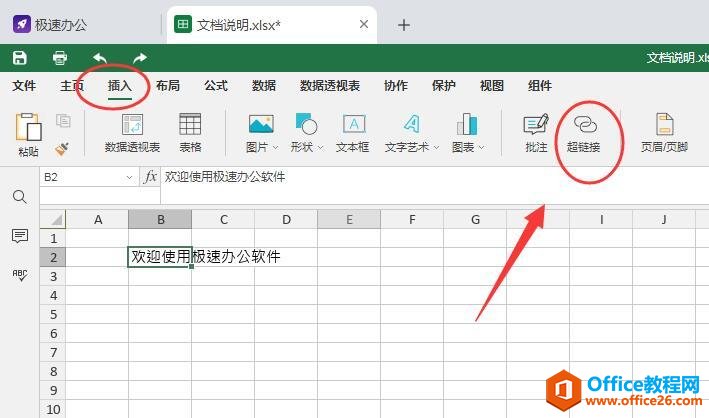The height and width of the screenshot is (418, 709).
Task: Select row 1 header
Action: coord(53,238)
